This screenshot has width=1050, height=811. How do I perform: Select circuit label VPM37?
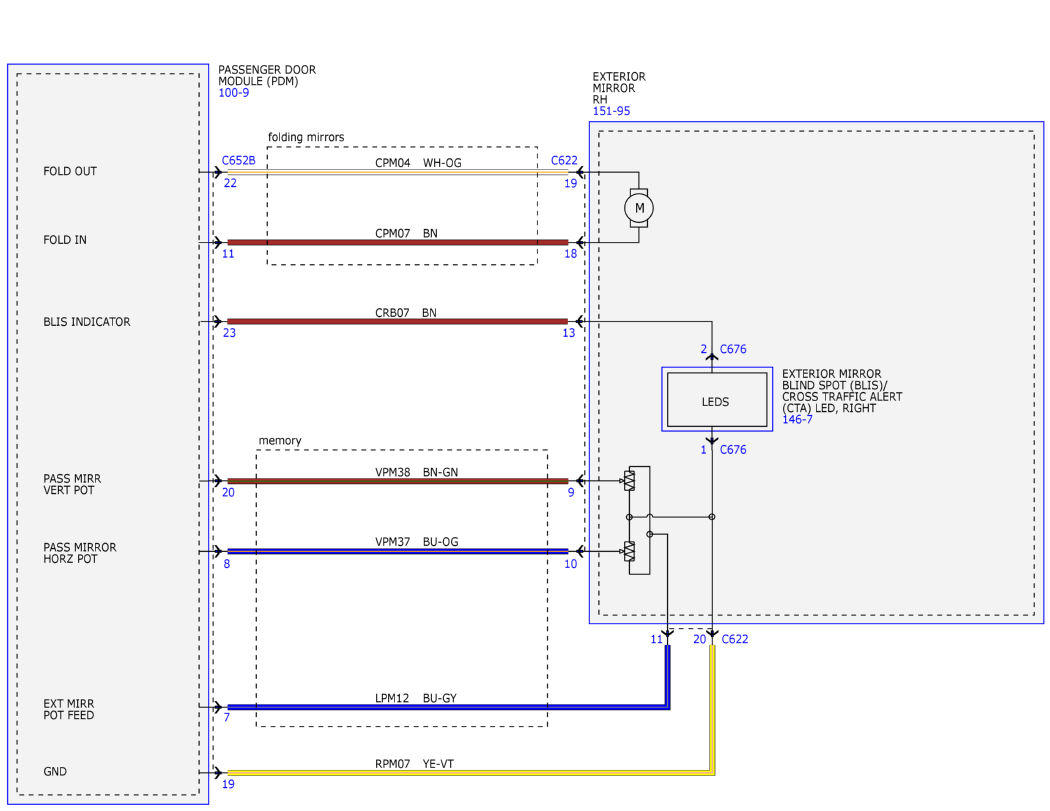click(x=392, y=542)
